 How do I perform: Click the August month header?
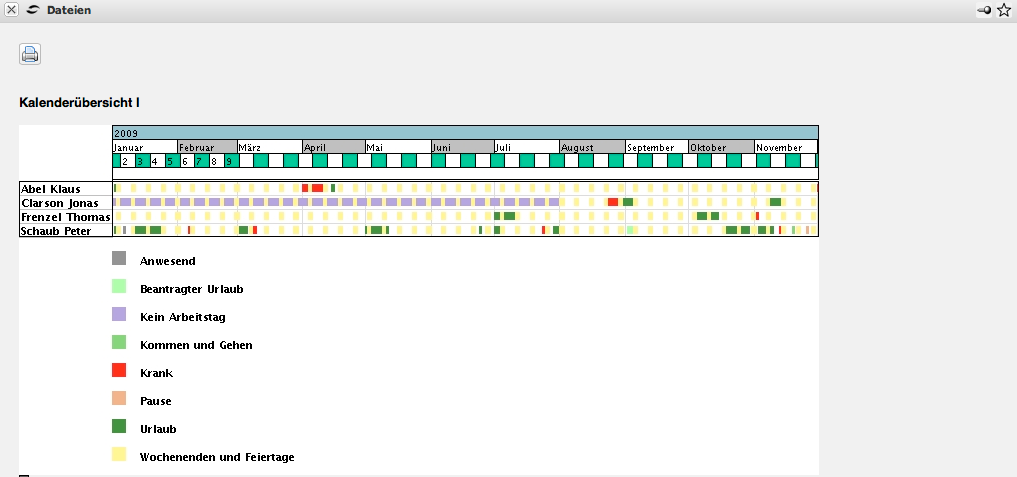coord(592,147)
